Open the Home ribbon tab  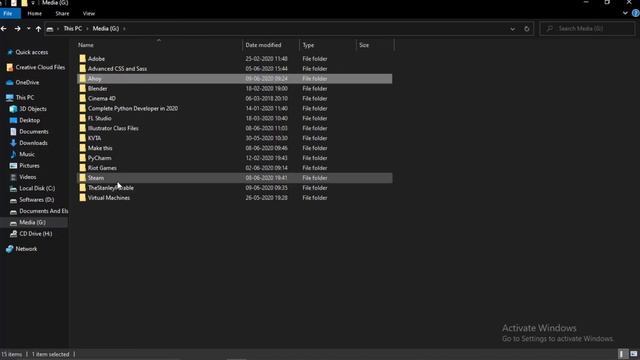point(34,13)
